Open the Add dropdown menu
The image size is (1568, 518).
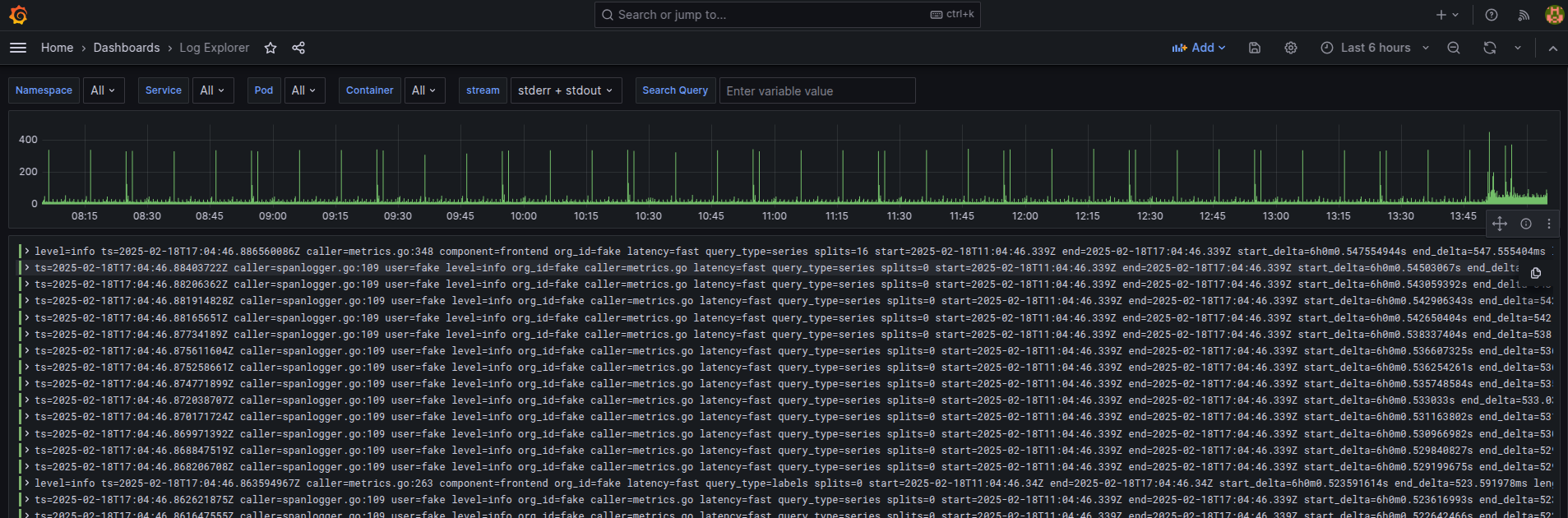click(1199, 48)
